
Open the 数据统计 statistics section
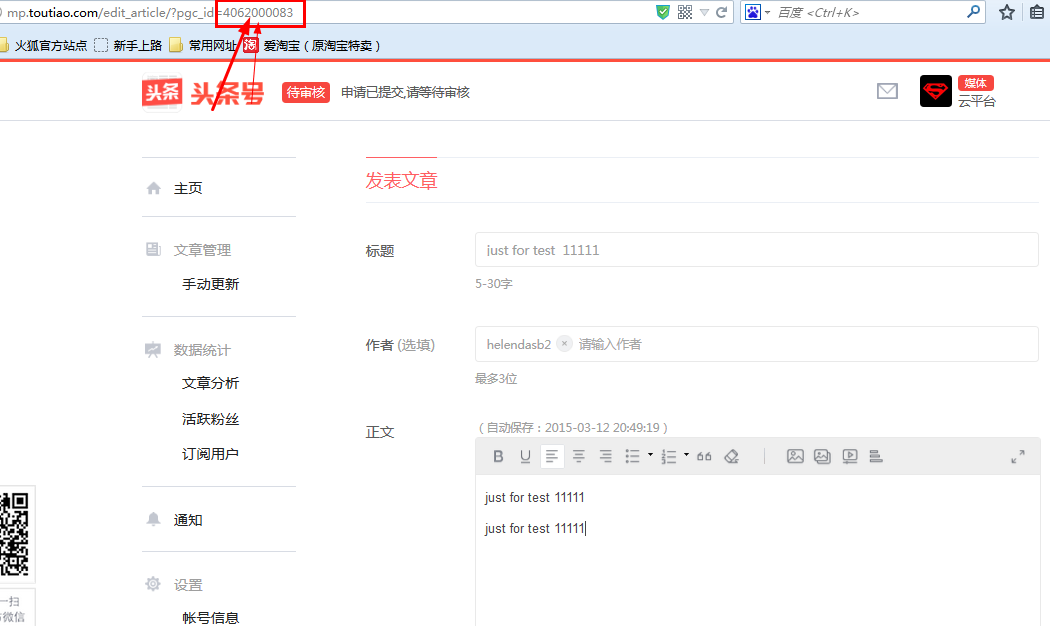(x=202, y=350)
